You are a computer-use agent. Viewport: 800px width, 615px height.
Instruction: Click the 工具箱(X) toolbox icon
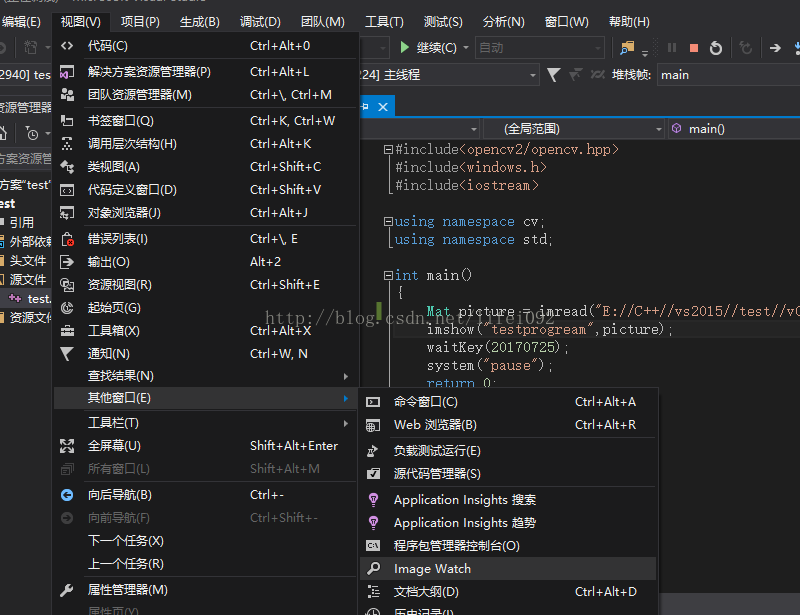coord(67,331)
